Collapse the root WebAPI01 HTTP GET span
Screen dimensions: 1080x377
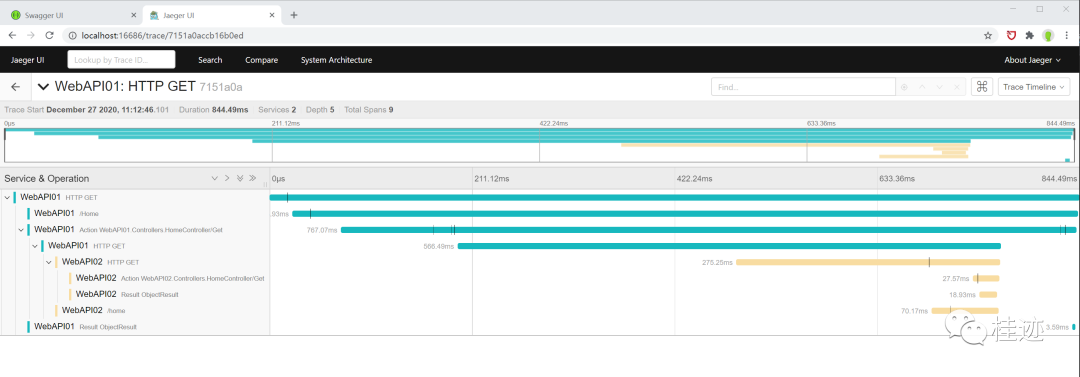pos(7,197)
